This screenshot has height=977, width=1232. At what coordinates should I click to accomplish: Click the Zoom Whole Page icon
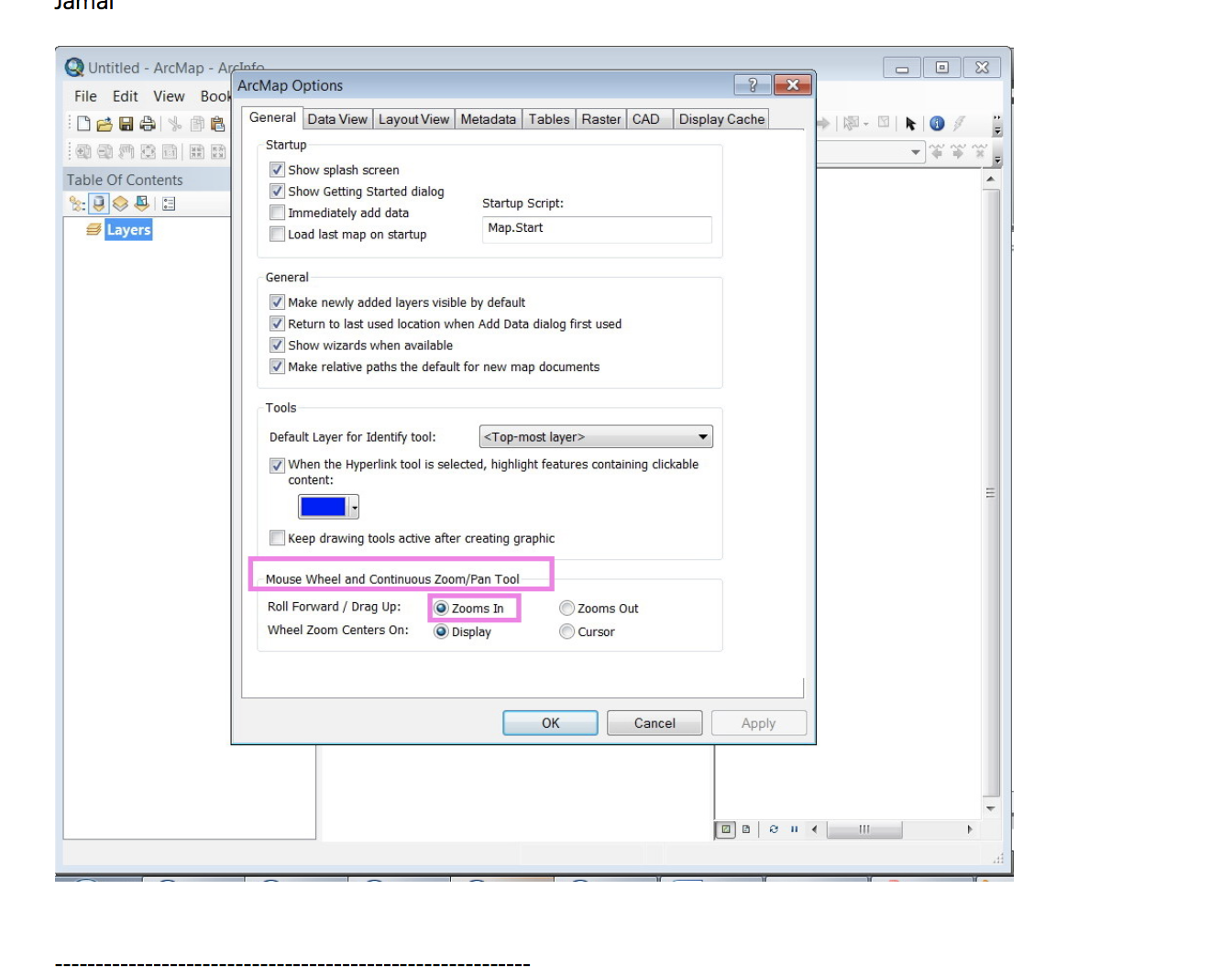pos(148,151)
